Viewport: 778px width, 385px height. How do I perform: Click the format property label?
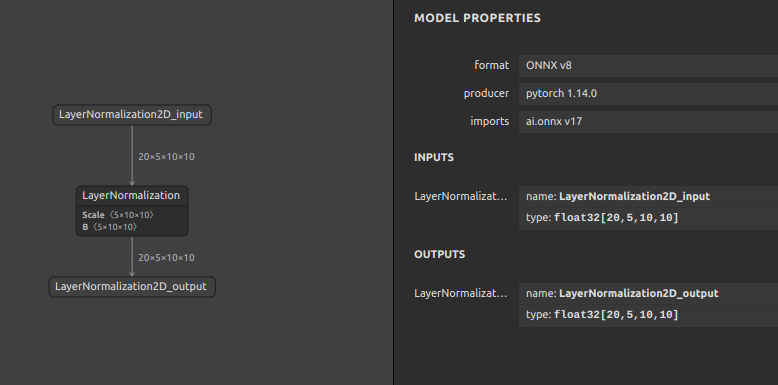pyautogui.click(x=492, y=65)
